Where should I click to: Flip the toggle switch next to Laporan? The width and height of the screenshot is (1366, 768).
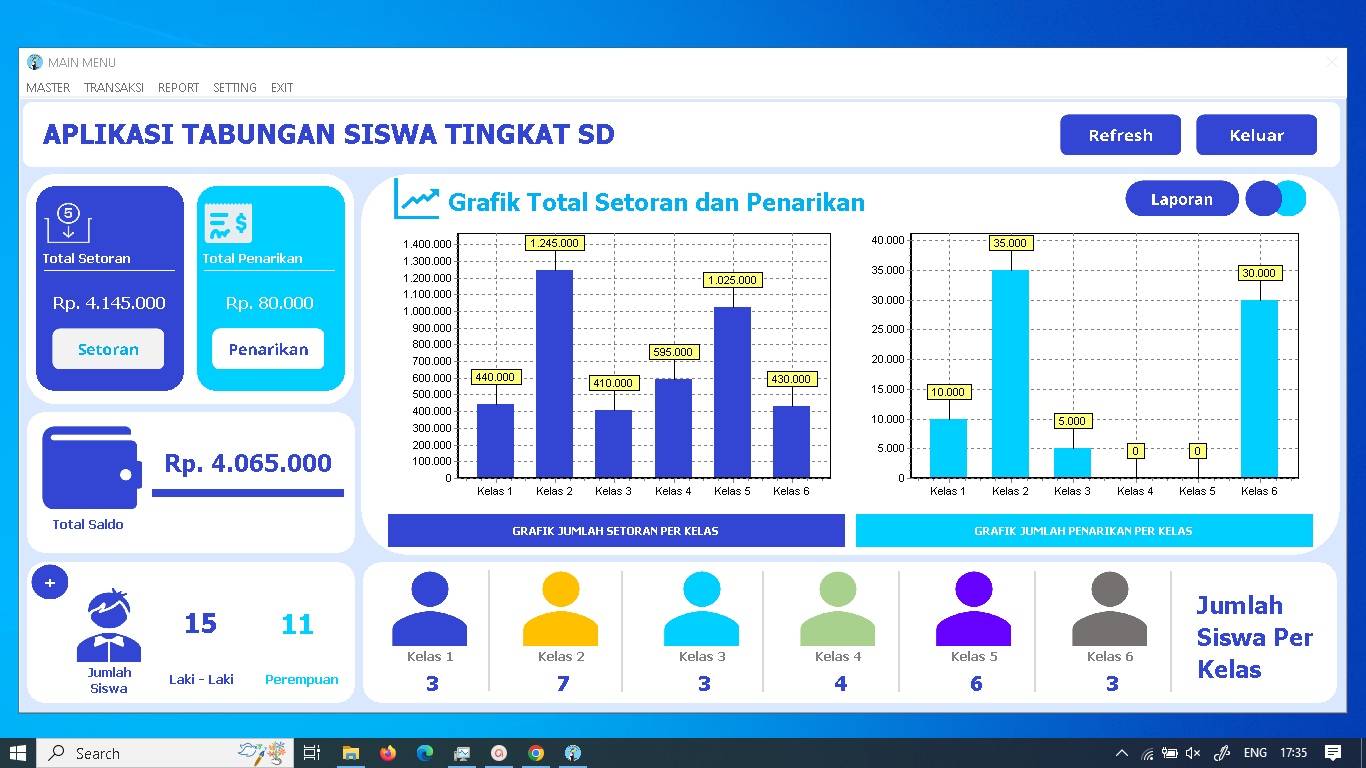point(1276,199)
